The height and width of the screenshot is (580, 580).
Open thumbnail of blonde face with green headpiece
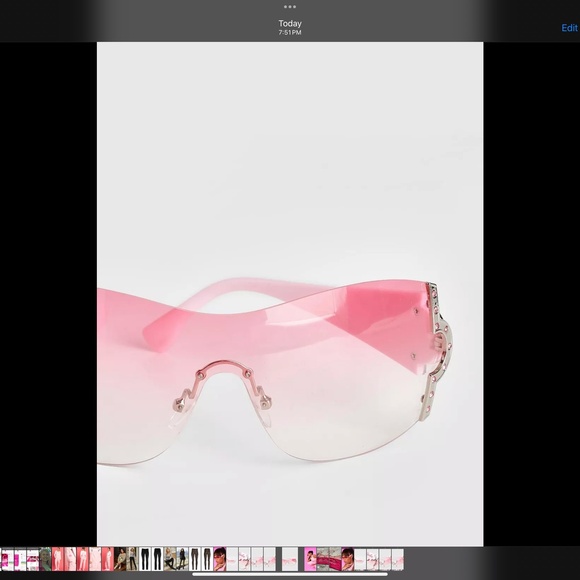point(45,559)
